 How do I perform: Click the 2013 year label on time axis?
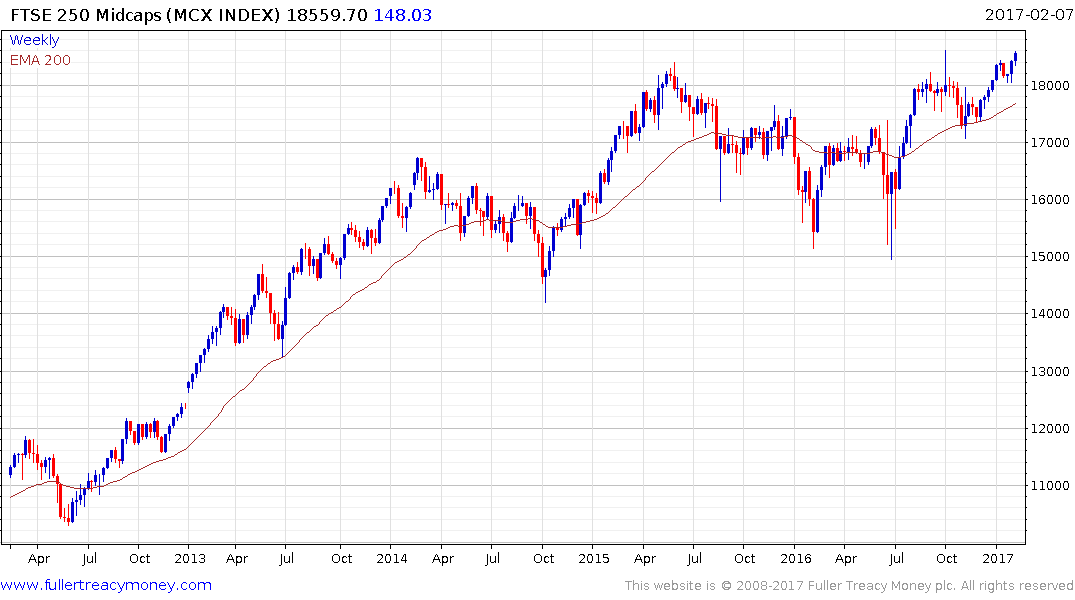point(189,558)
